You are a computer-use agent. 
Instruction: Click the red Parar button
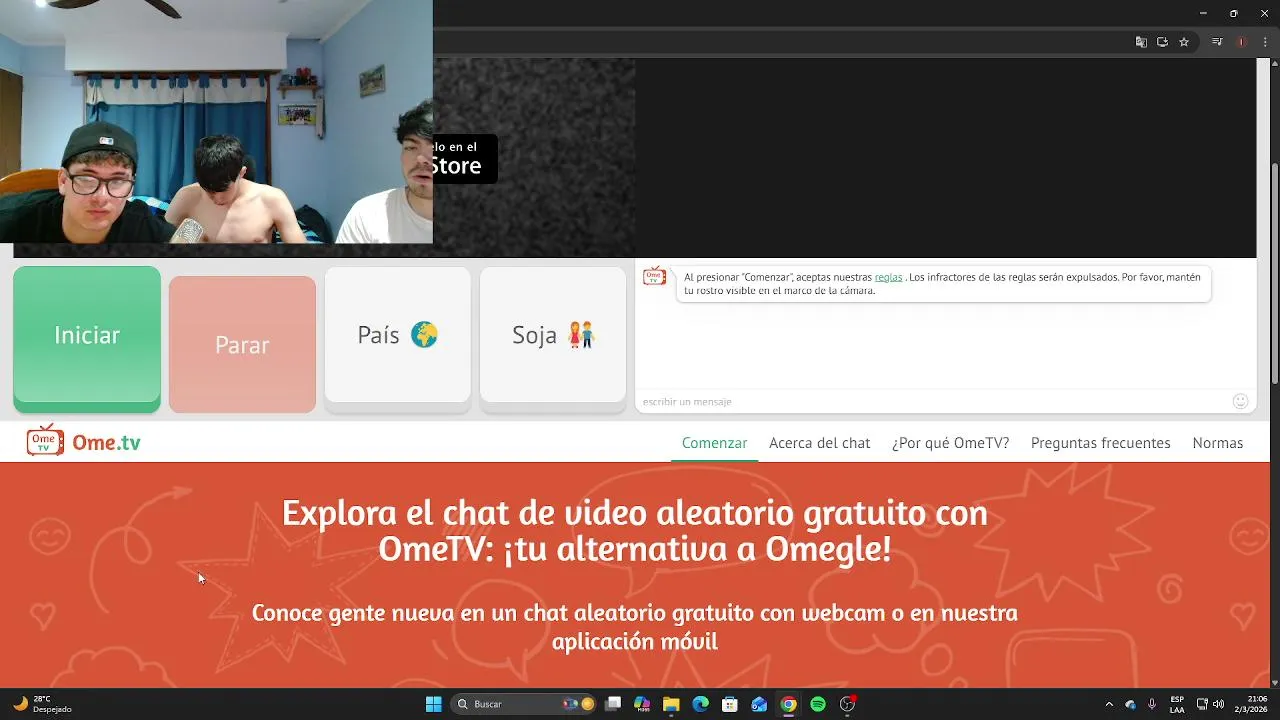click(242, 344)
